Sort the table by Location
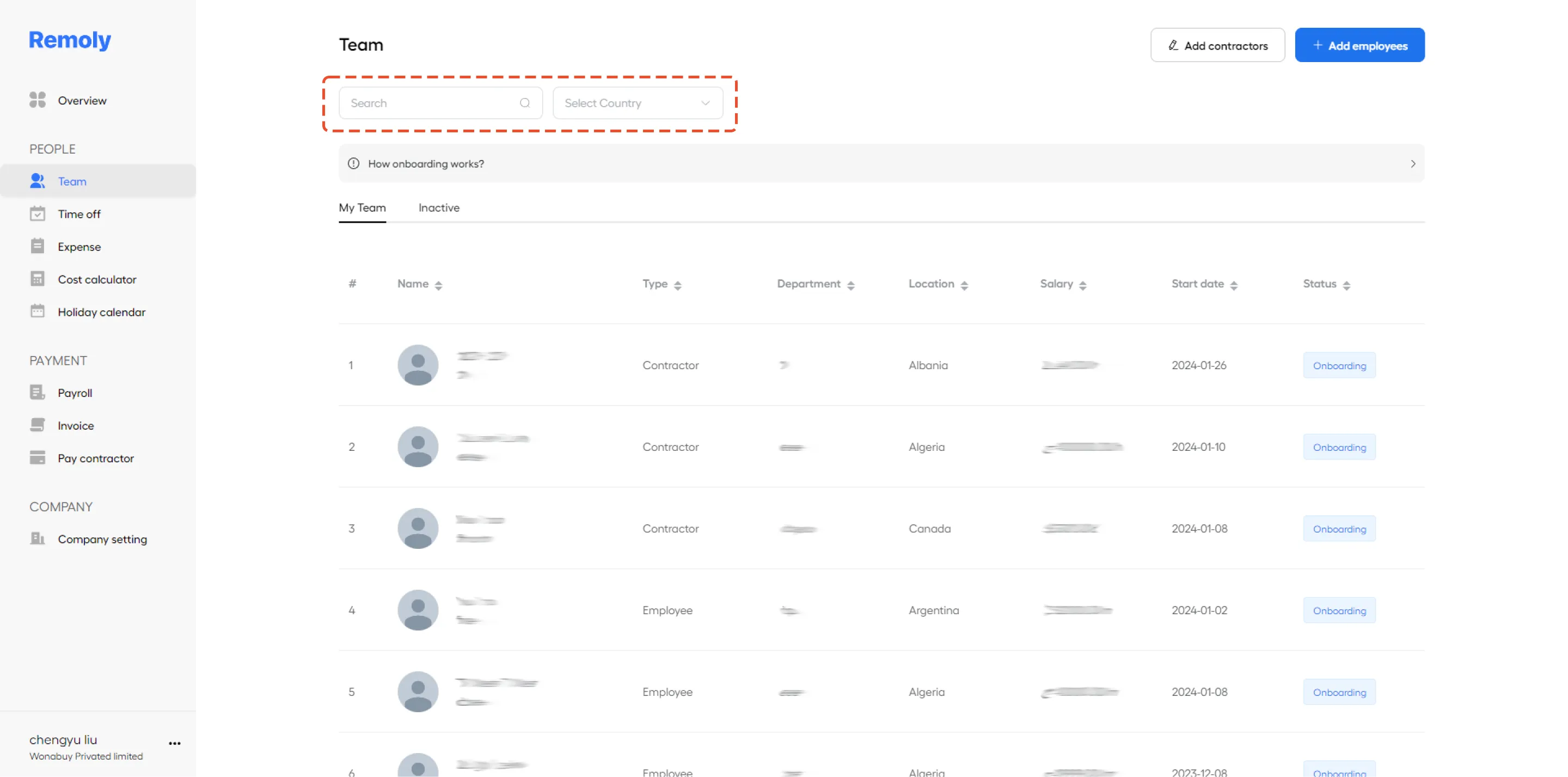1568x777 pixels. tap(965, 285)
